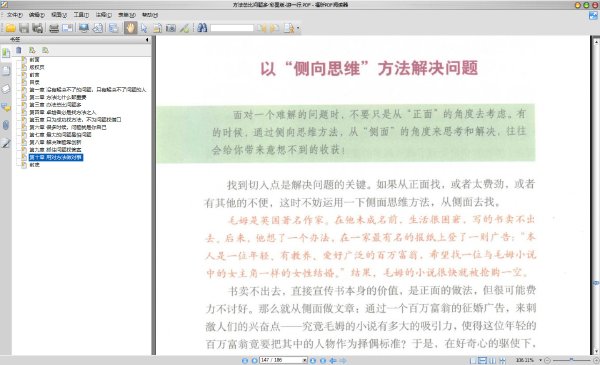Viewport: 600px width, 365px height.
Task: Click the computer monitor toolbar icon
Action: (x=84, y=28)
